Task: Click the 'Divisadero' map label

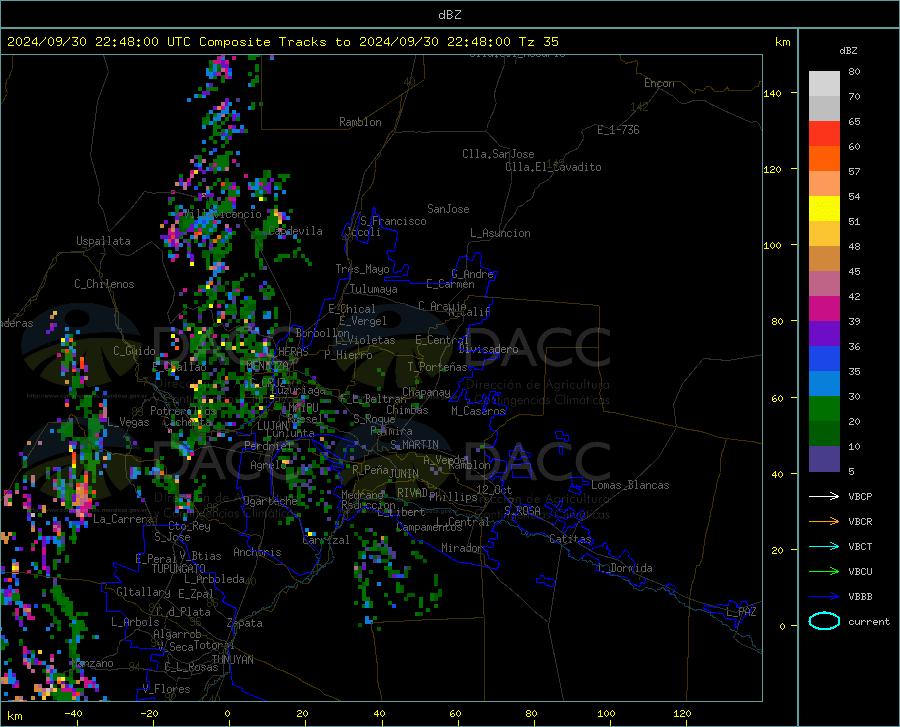Action: pos(488,349)
